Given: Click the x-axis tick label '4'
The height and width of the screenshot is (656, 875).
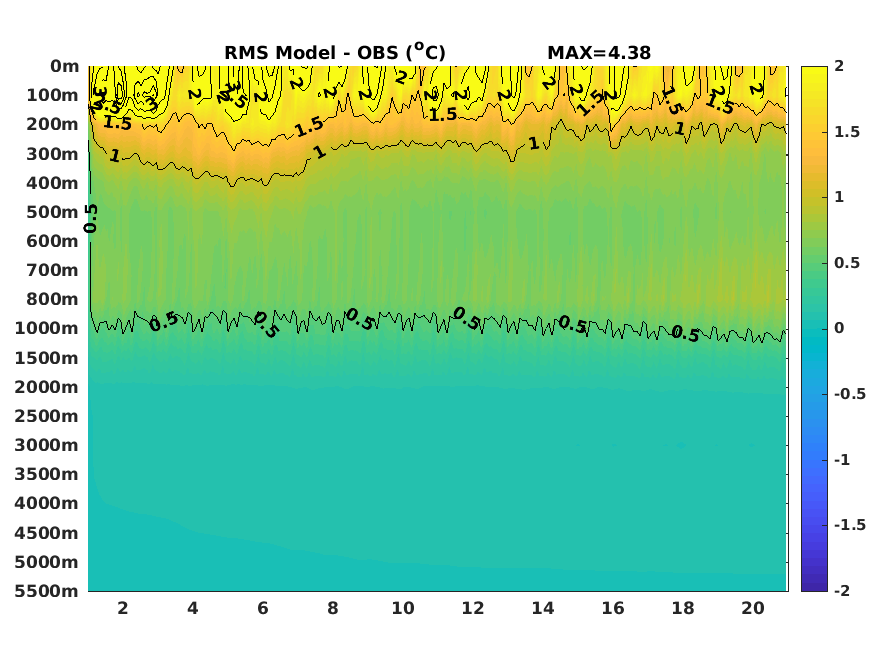Looking at the screenshot, I should (x=193, y=608).
